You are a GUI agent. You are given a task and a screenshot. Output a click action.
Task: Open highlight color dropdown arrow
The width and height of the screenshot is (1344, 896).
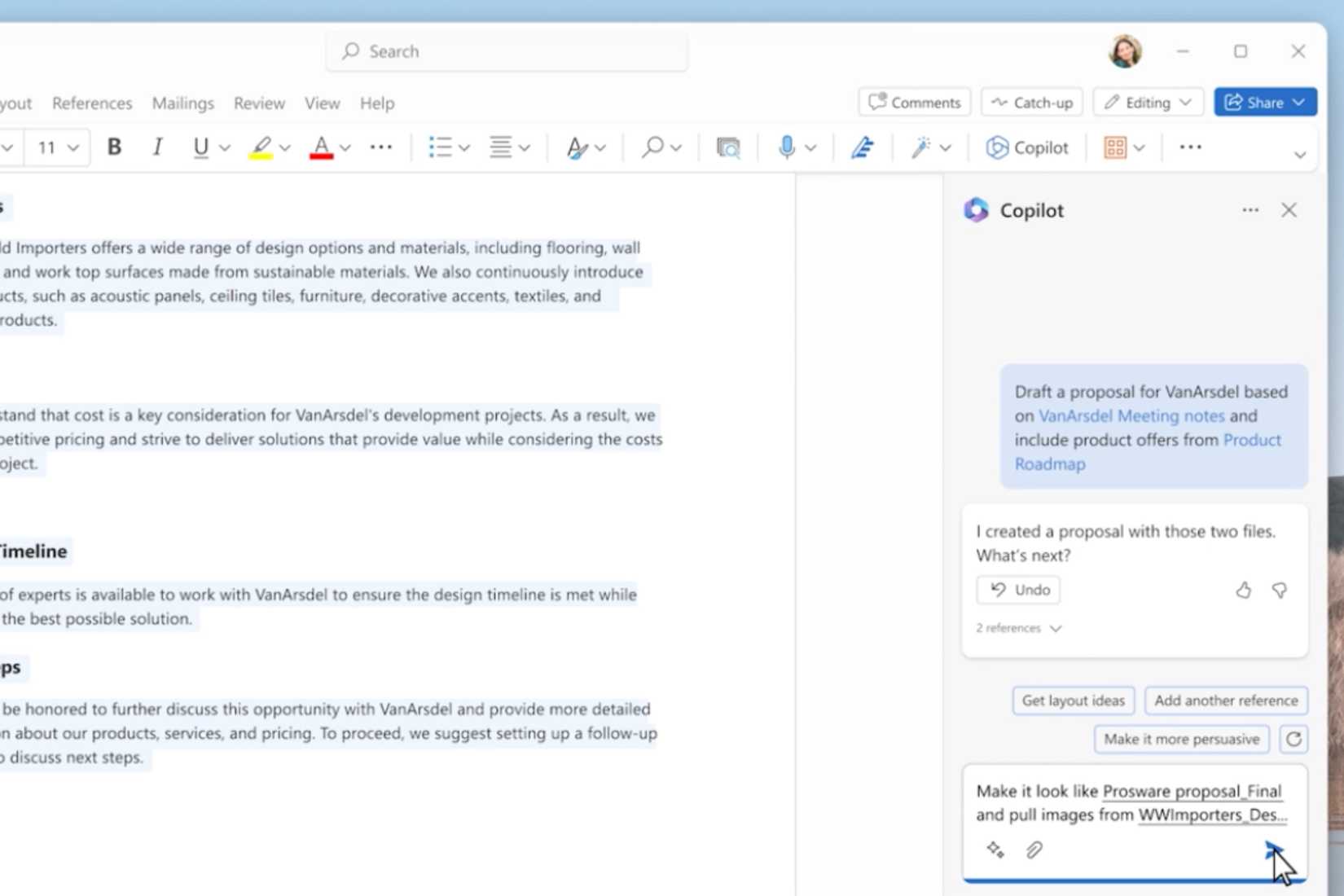pos(284,148)
